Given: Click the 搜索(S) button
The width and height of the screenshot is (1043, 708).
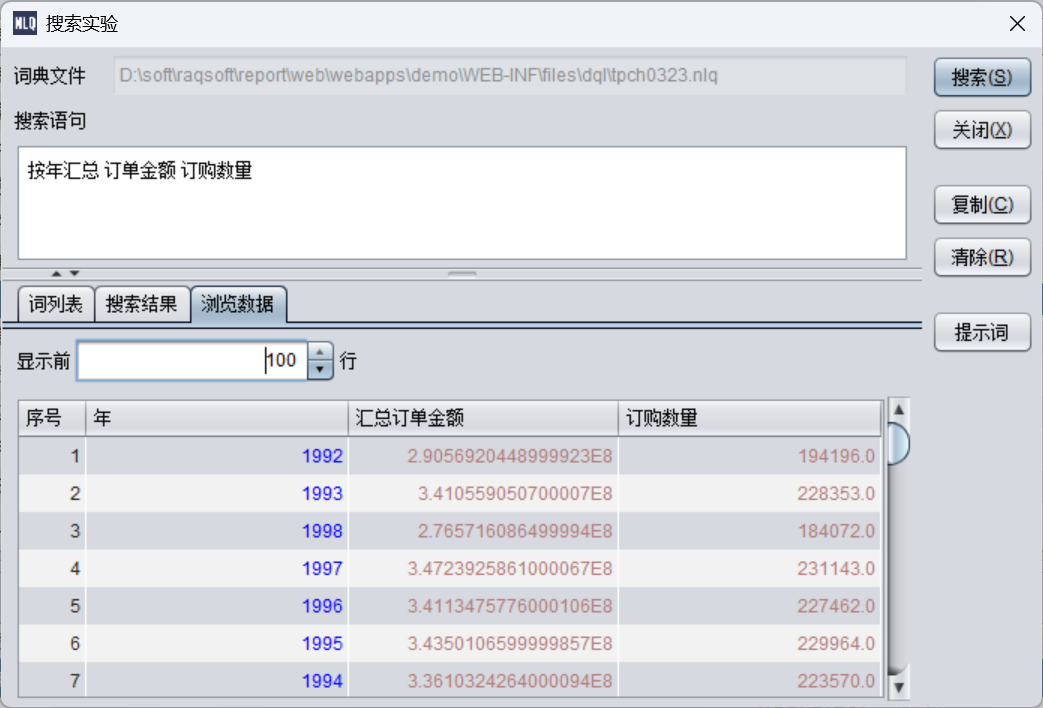Looking at the screenshot, I should tap(982, 77).
